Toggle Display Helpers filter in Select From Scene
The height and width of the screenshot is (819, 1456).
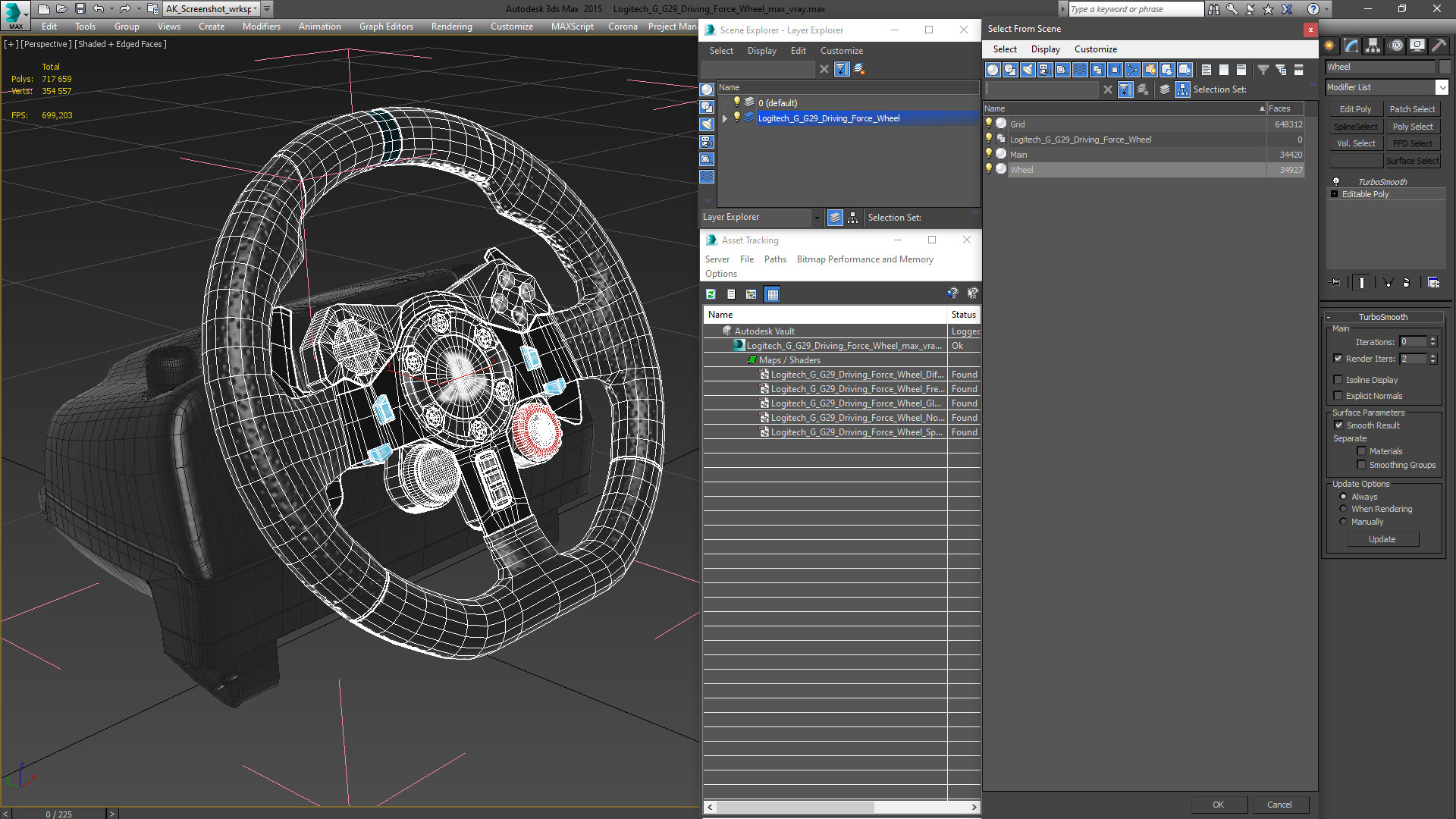[x=1062, y=70]
